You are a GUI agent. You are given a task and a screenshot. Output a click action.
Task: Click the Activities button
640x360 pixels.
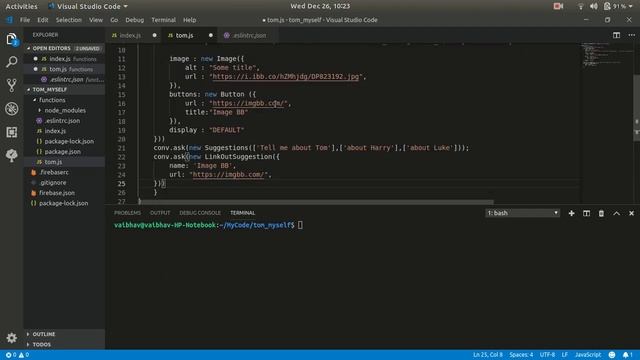coord(21,6)
